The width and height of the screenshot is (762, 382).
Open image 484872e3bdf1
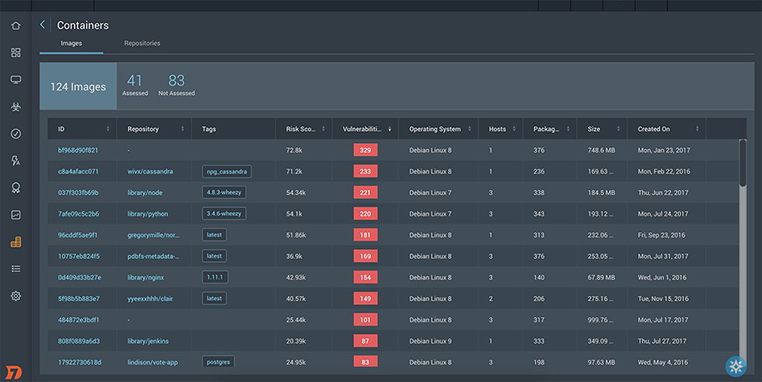pyautogui.click(x=78, y=320)
